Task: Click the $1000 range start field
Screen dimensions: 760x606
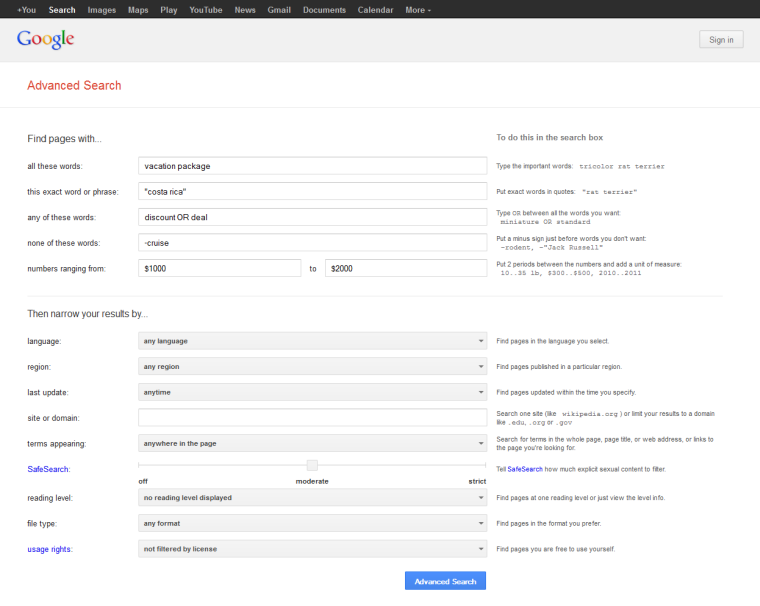Action: (220, 269)
